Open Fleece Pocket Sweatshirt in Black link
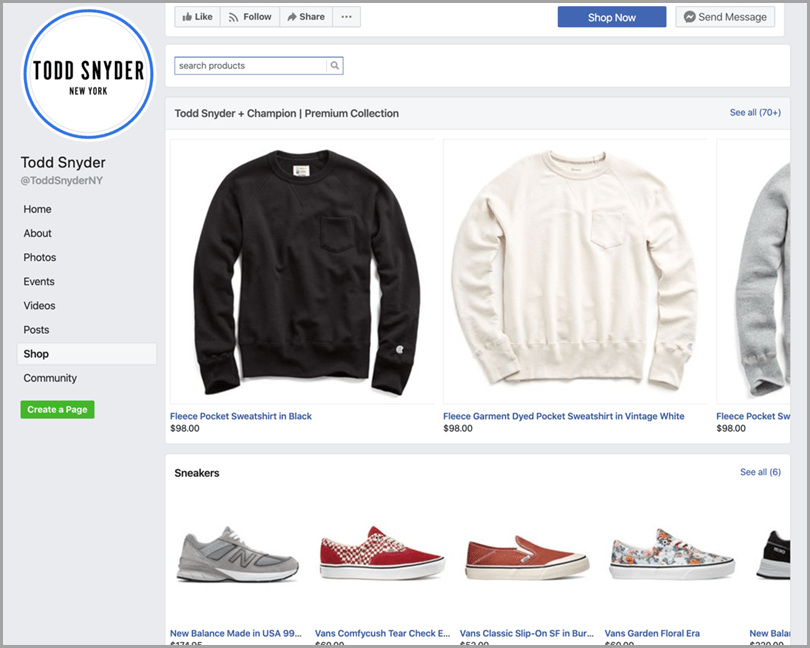The height and width of the screenshot is (648, 810). (x=241, y=416)
